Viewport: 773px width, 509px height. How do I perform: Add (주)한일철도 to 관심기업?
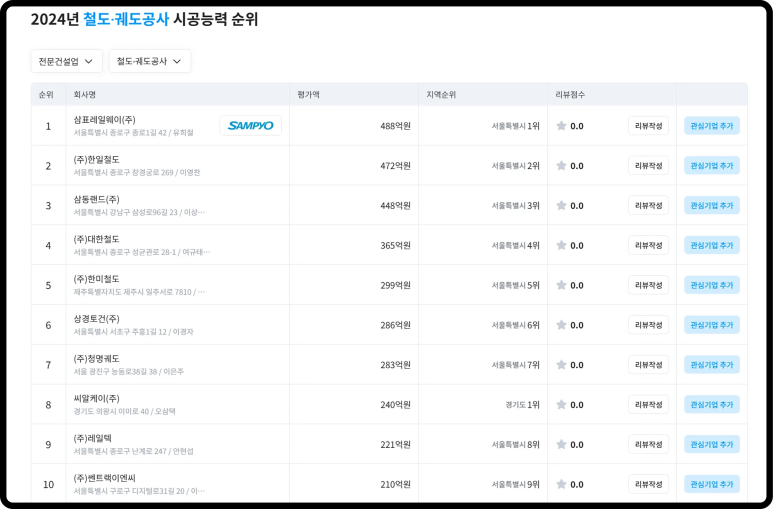pos(712,166)
